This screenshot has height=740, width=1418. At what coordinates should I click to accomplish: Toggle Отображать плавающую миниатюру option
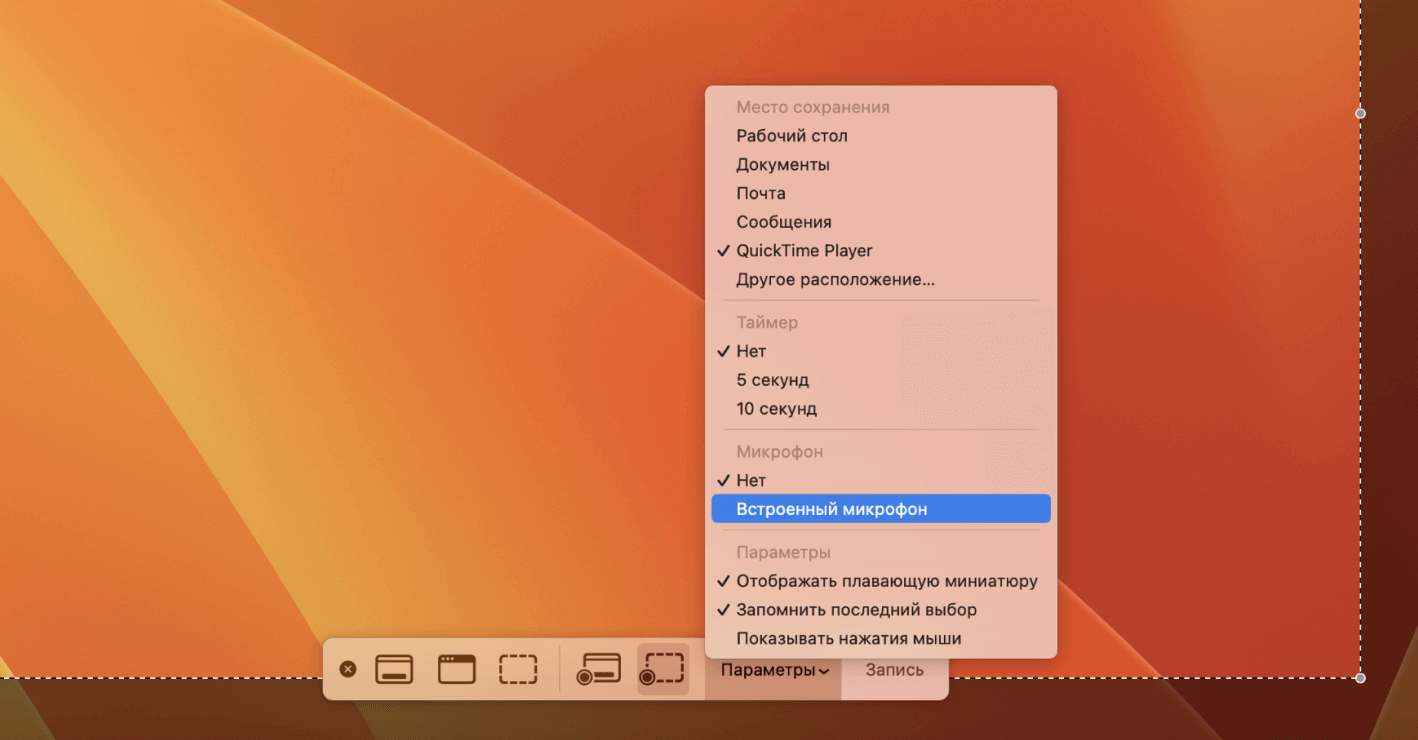[886, 581]
